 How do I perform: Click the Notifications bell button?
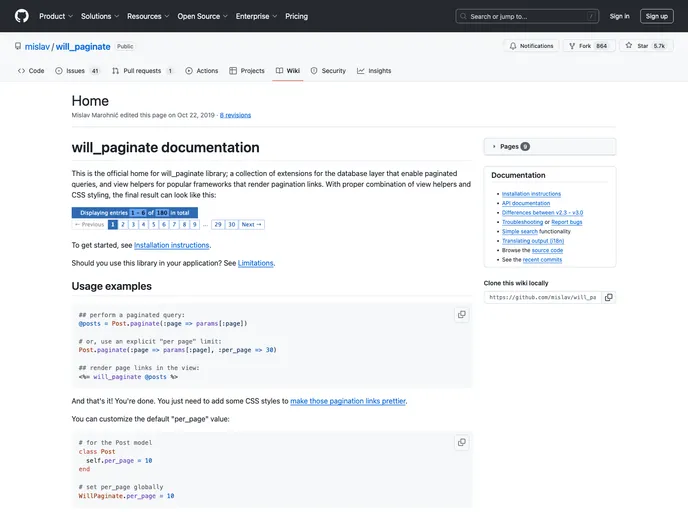point(531,46)
